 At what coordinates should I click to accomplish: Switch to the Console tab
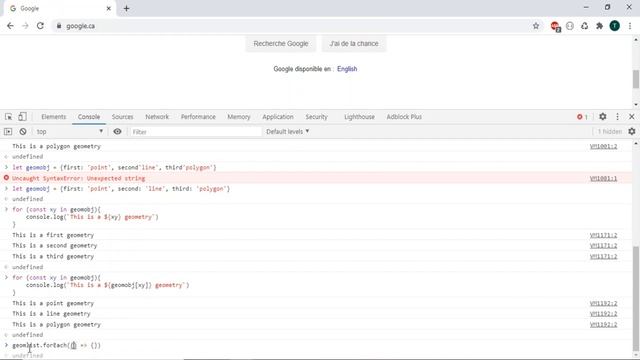(89, 117)
